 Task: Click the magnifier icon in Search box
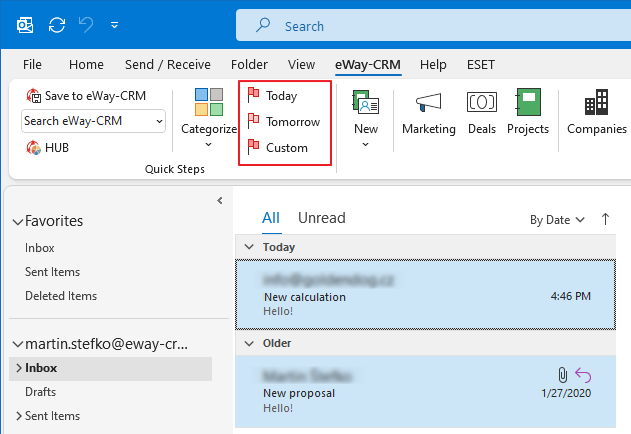coord(263,25)
